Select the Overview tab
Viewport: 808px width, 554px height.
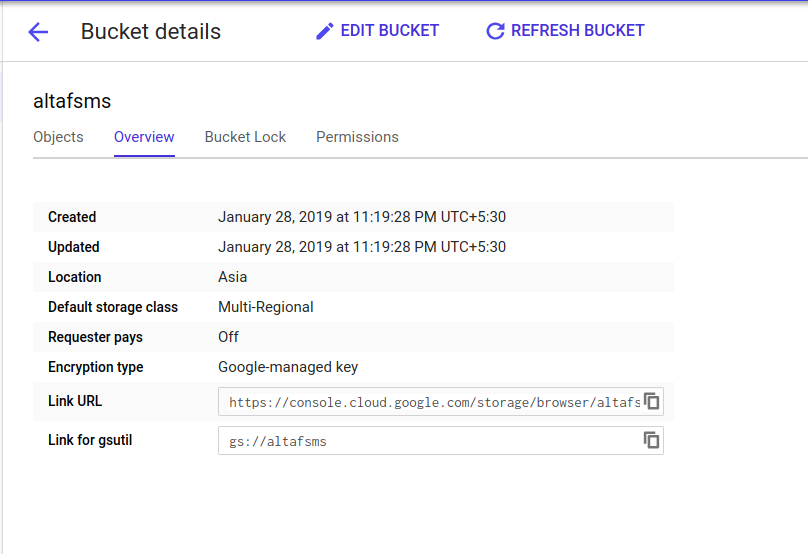[x=144, y=137]
